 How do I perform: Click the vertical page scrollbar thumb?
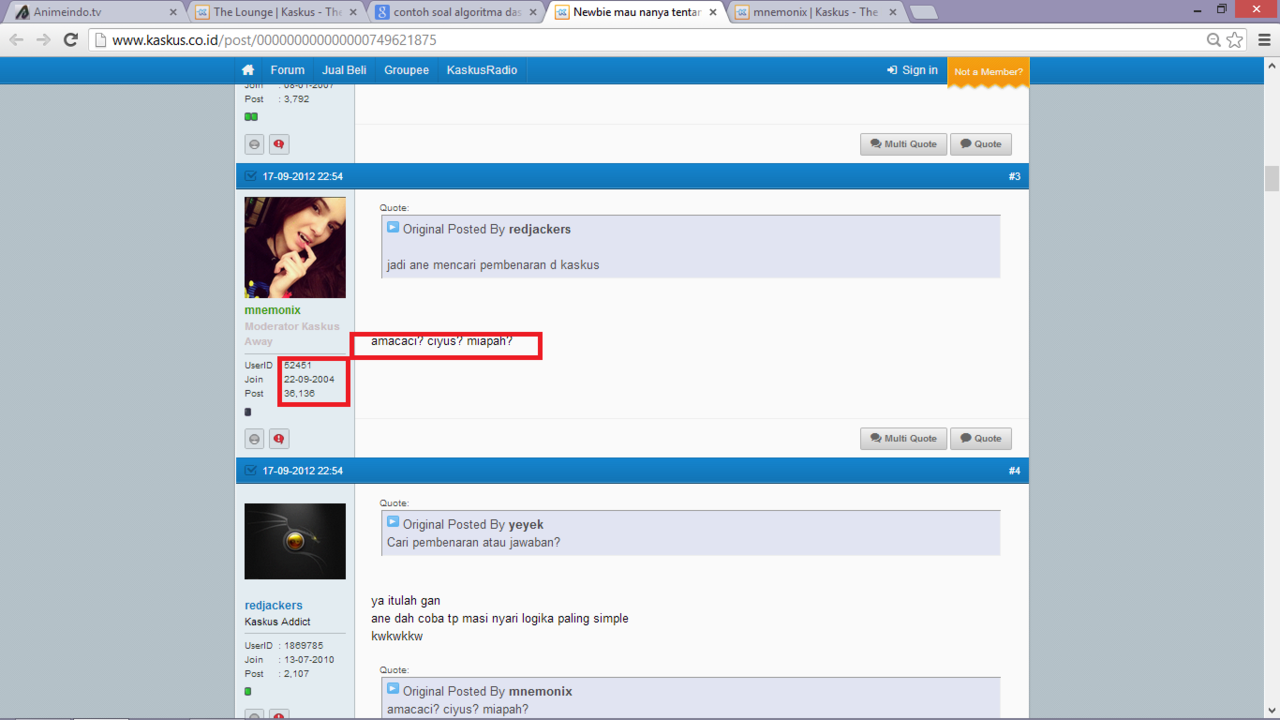1272,179
